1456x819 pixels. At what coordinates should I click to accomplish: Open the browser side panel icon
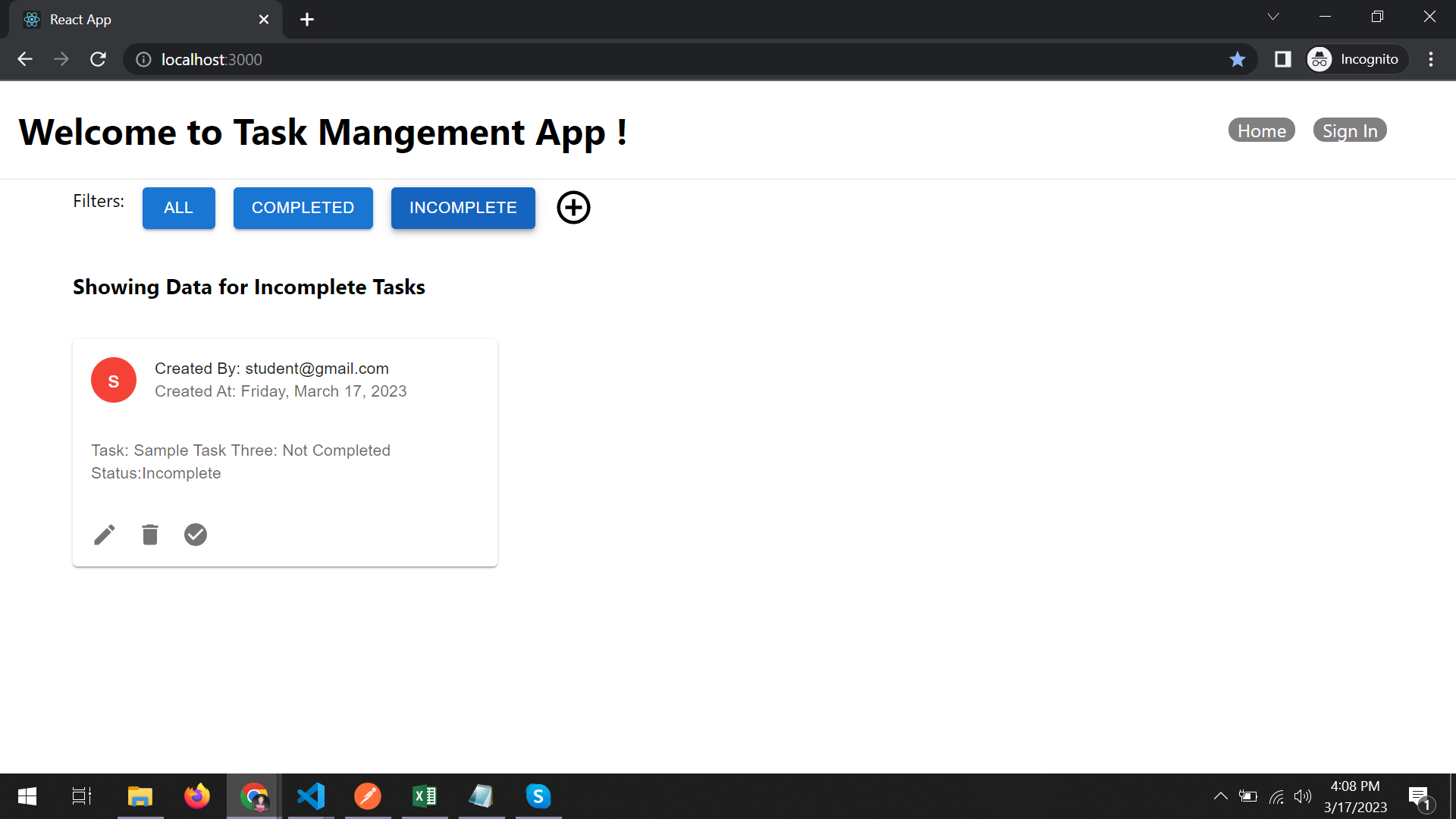point(1282,59)
